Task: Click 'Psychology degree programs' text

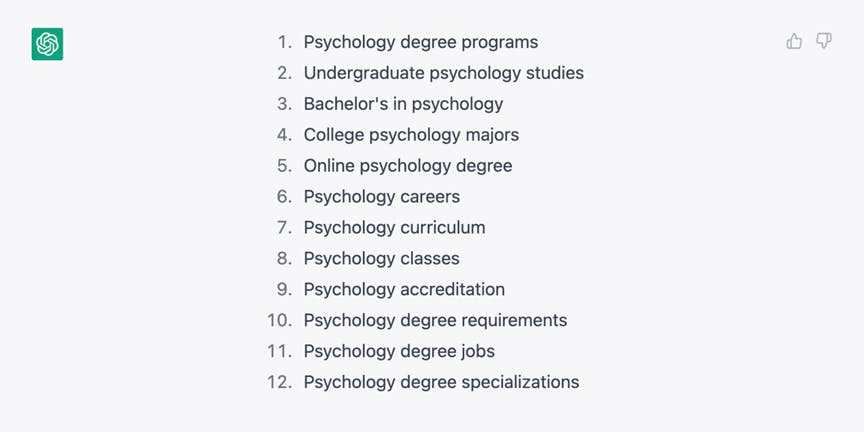Action: pos(421,42)
